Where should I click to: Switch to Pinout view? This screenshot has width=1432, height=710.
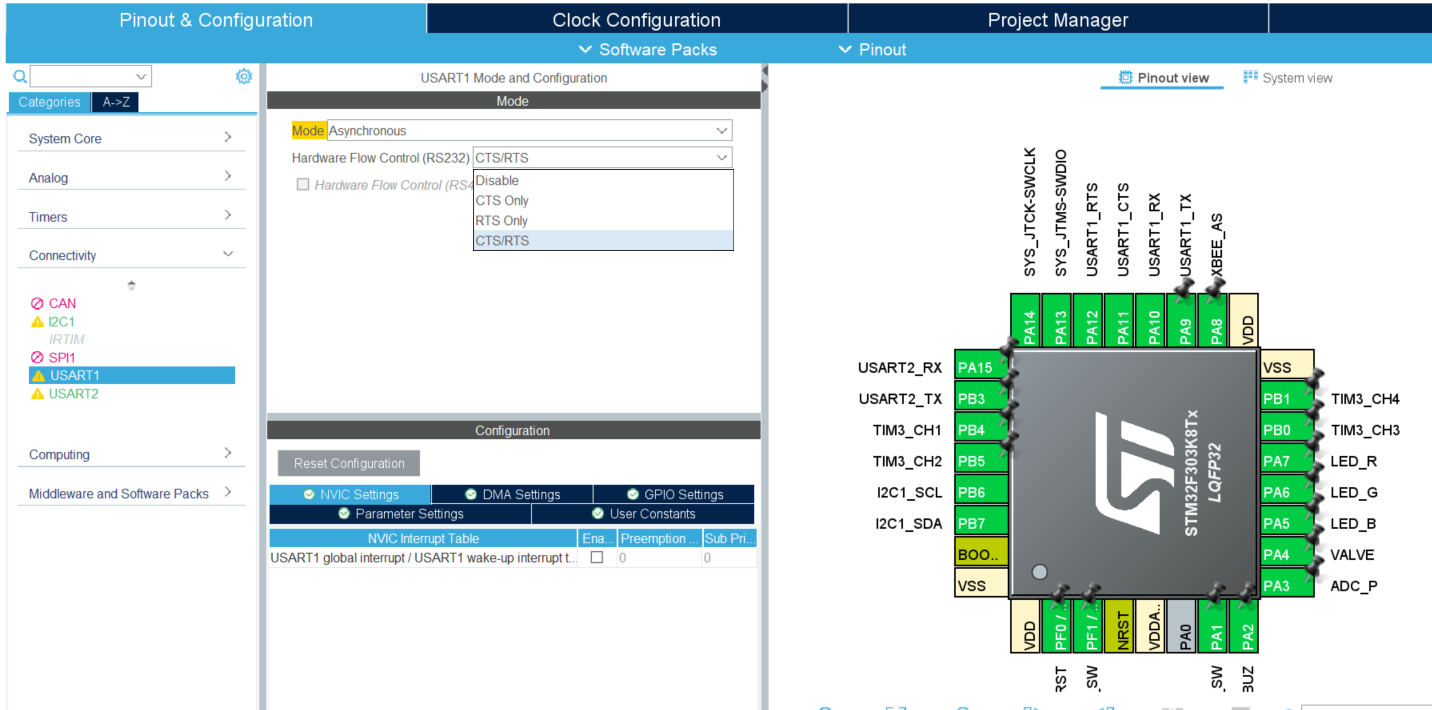pos(1163,78)
